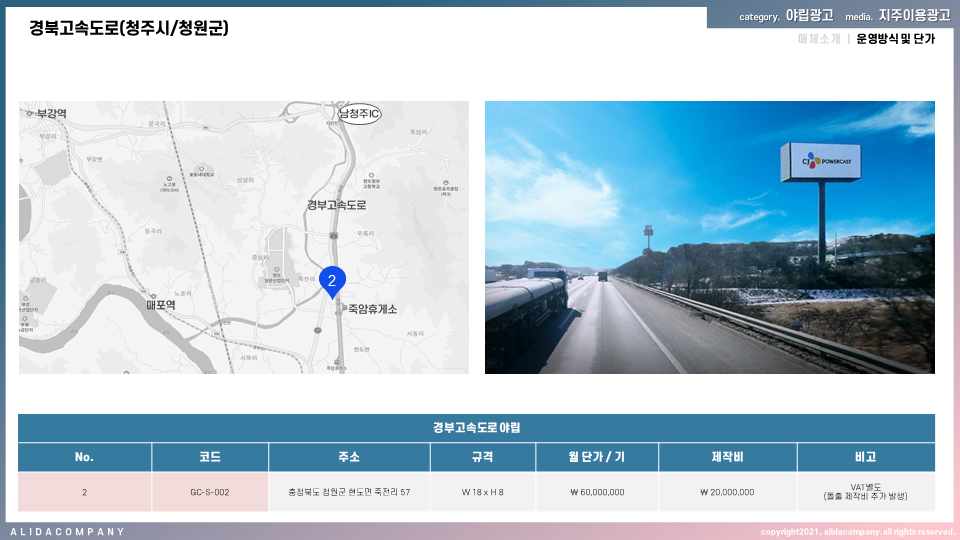Click the address cell 충청북도 청원군 현도면 죽전리 57
Screen dimensions: 960x540
(x=349, y=492)
